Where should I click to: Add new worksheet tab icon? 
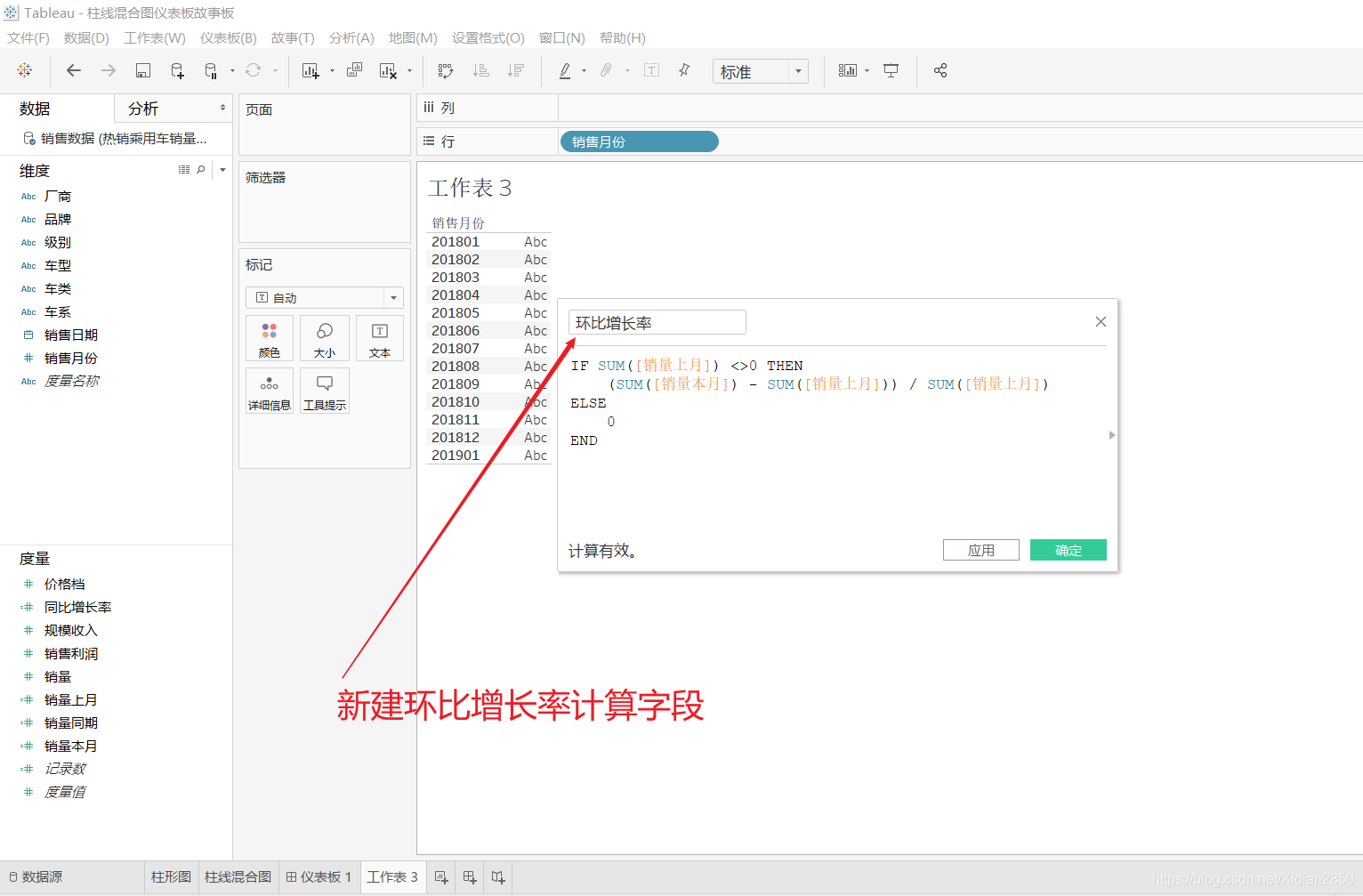coord(441,877)
